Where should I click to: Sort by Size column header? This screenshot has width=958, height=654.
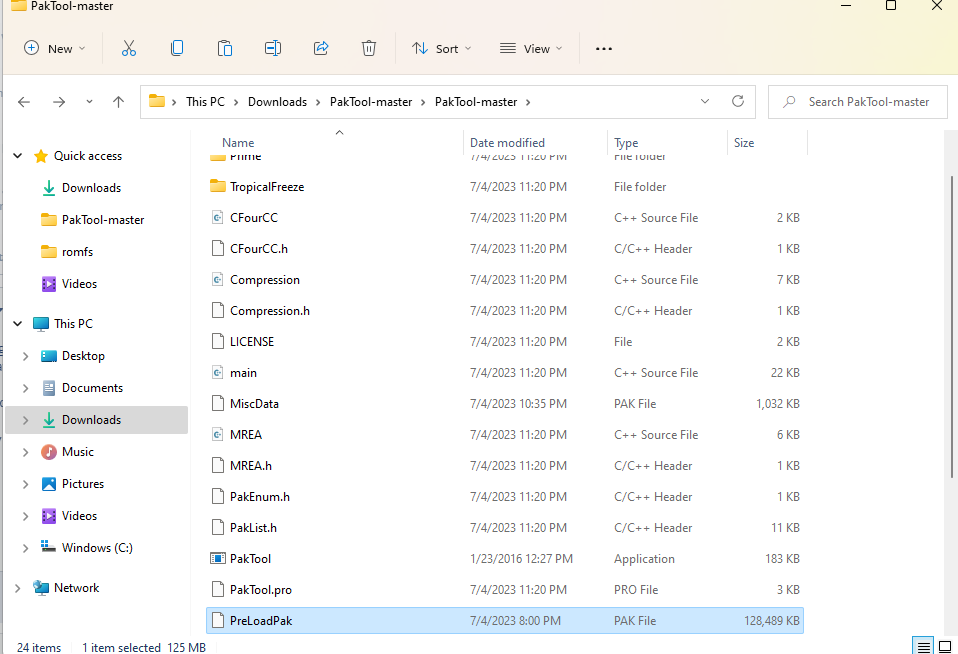744,142
